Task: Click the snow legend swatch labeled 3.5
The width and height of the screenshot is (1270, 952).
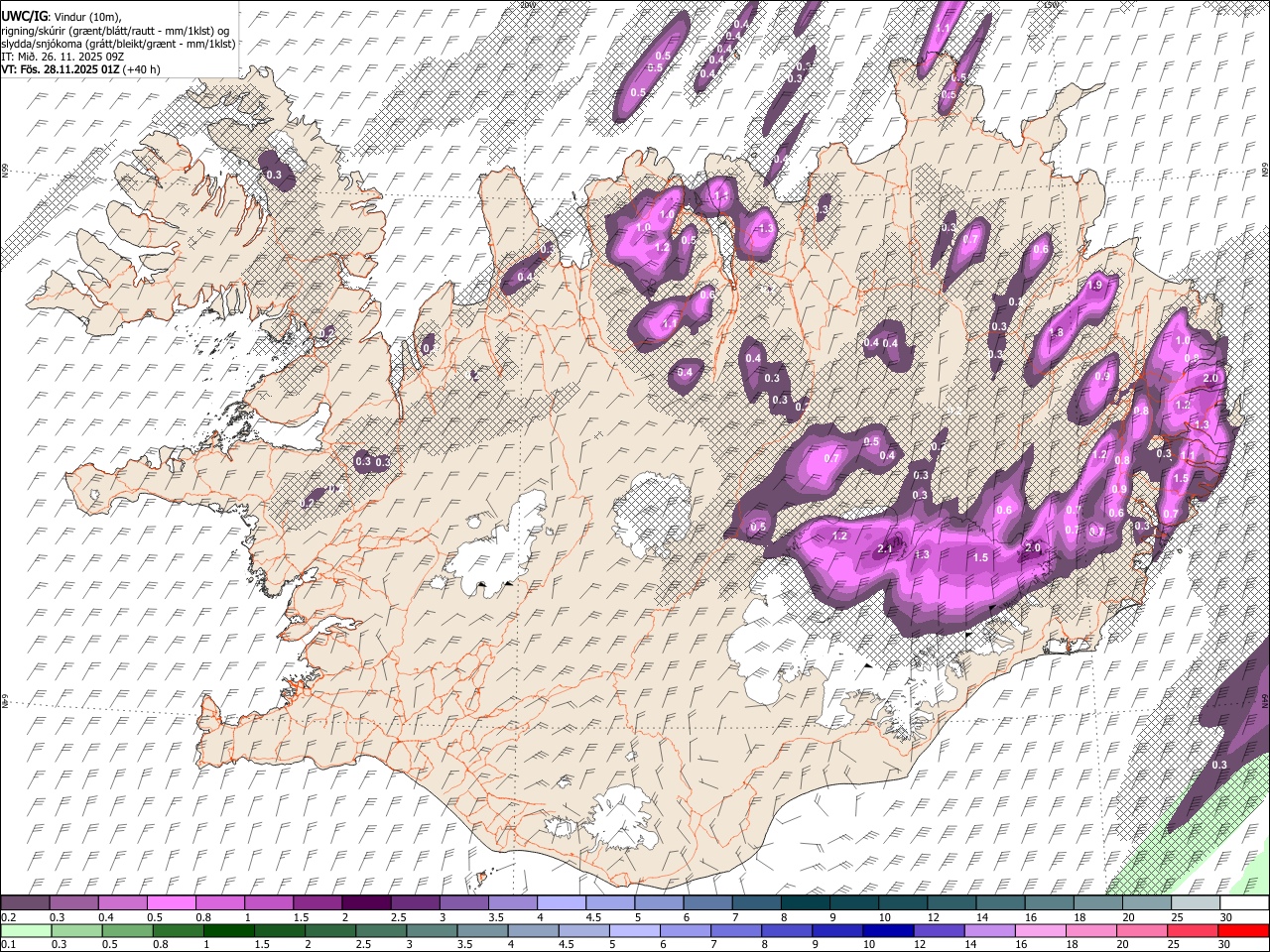Action: 512,902
